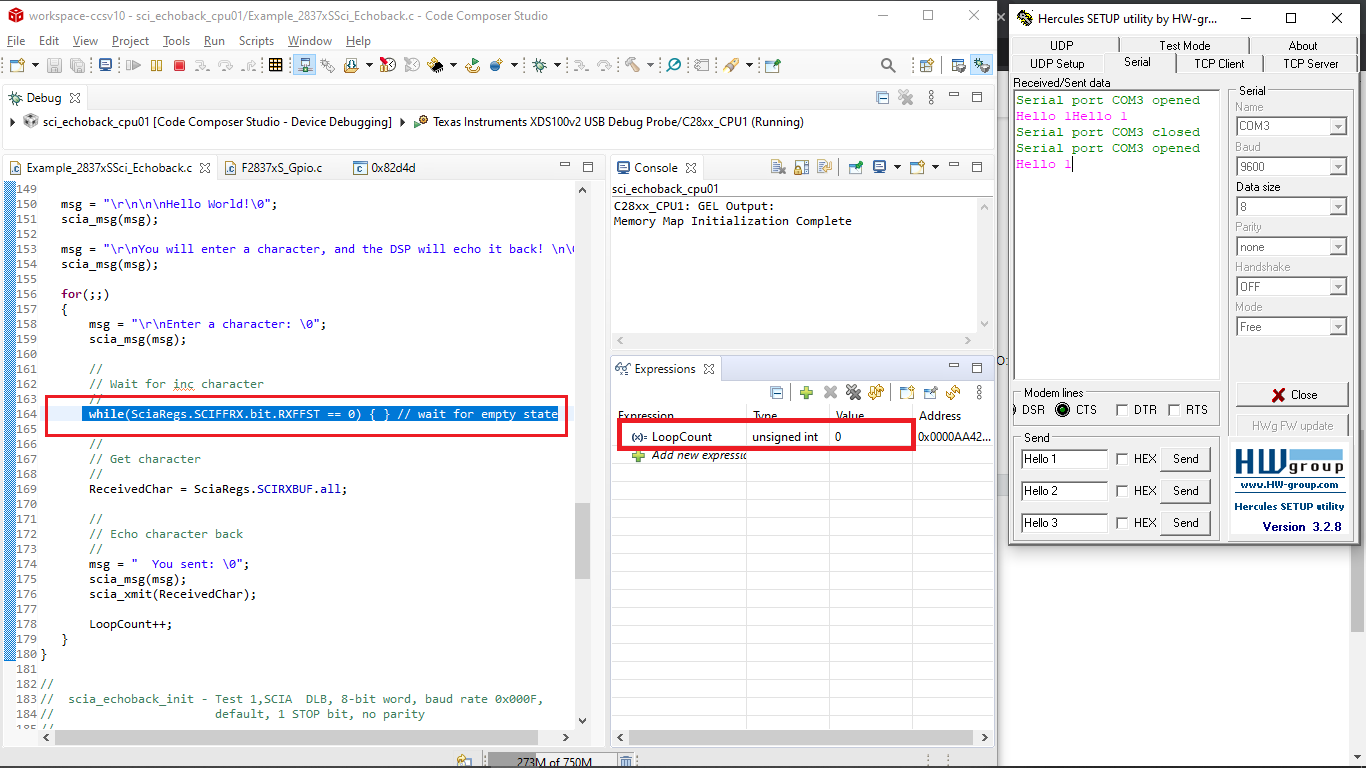Click the Load program chip icon
Screen dimensions: 1366x768
(x=436, y=65)
